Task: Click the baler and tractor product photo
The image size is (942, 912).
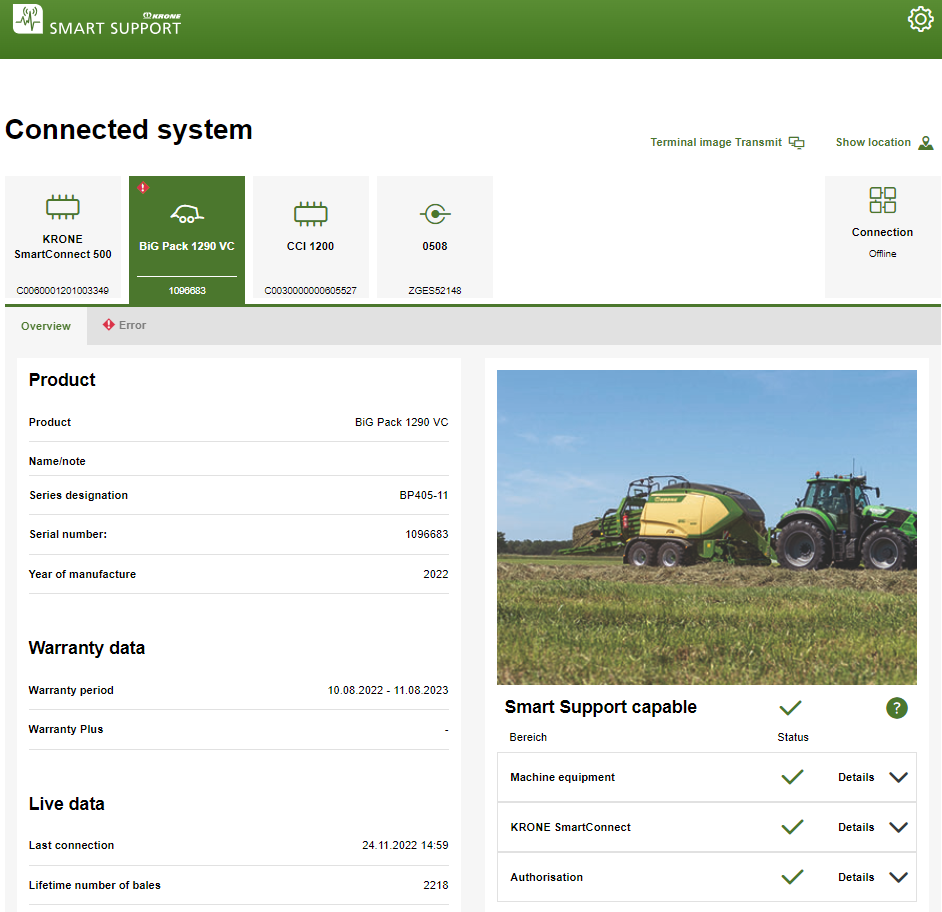Action: click(x=706, y=527)
